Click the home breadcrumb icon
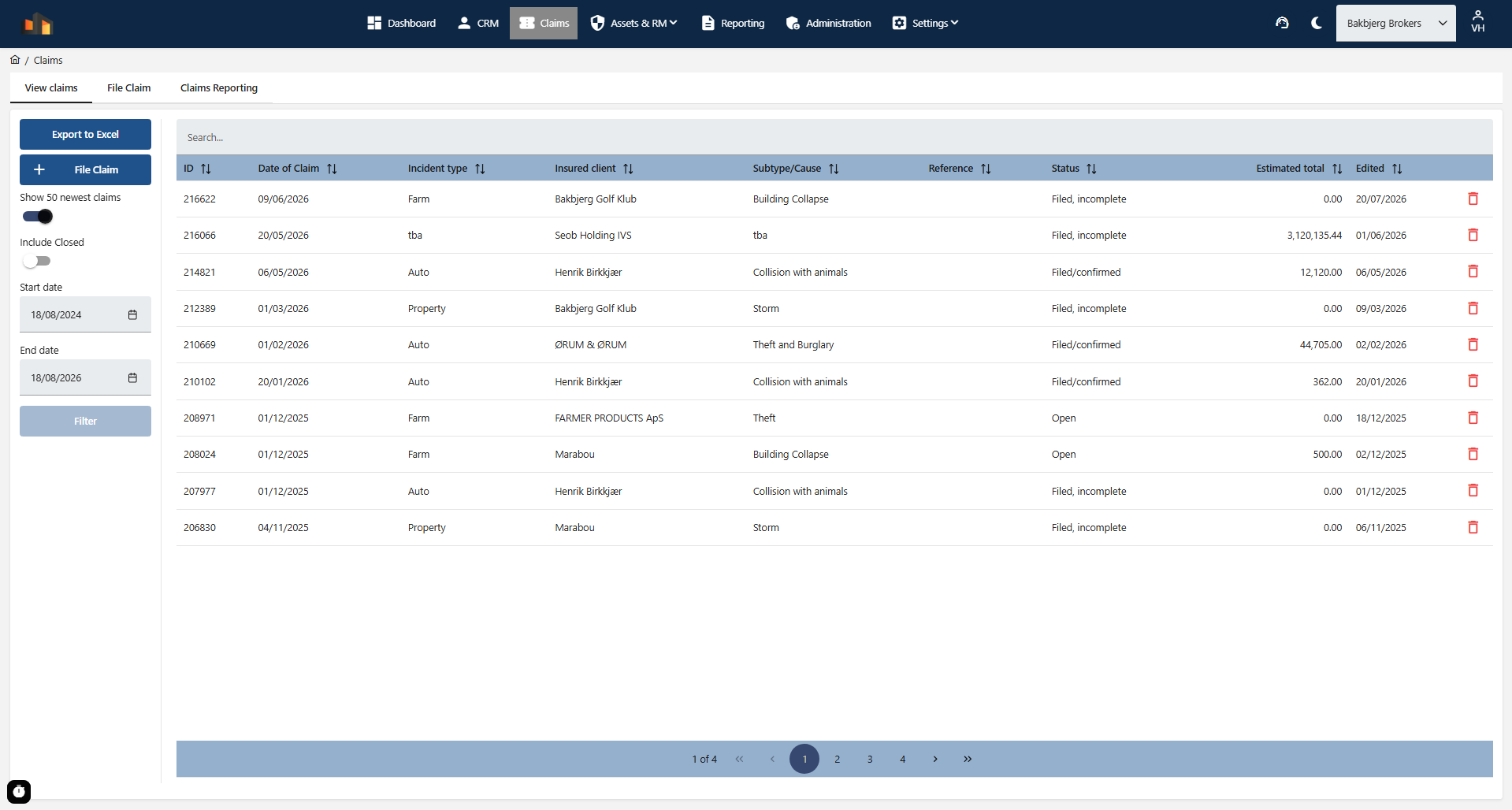The height and width of the screenshot is (810, 1512). click(x=15, y=60)
